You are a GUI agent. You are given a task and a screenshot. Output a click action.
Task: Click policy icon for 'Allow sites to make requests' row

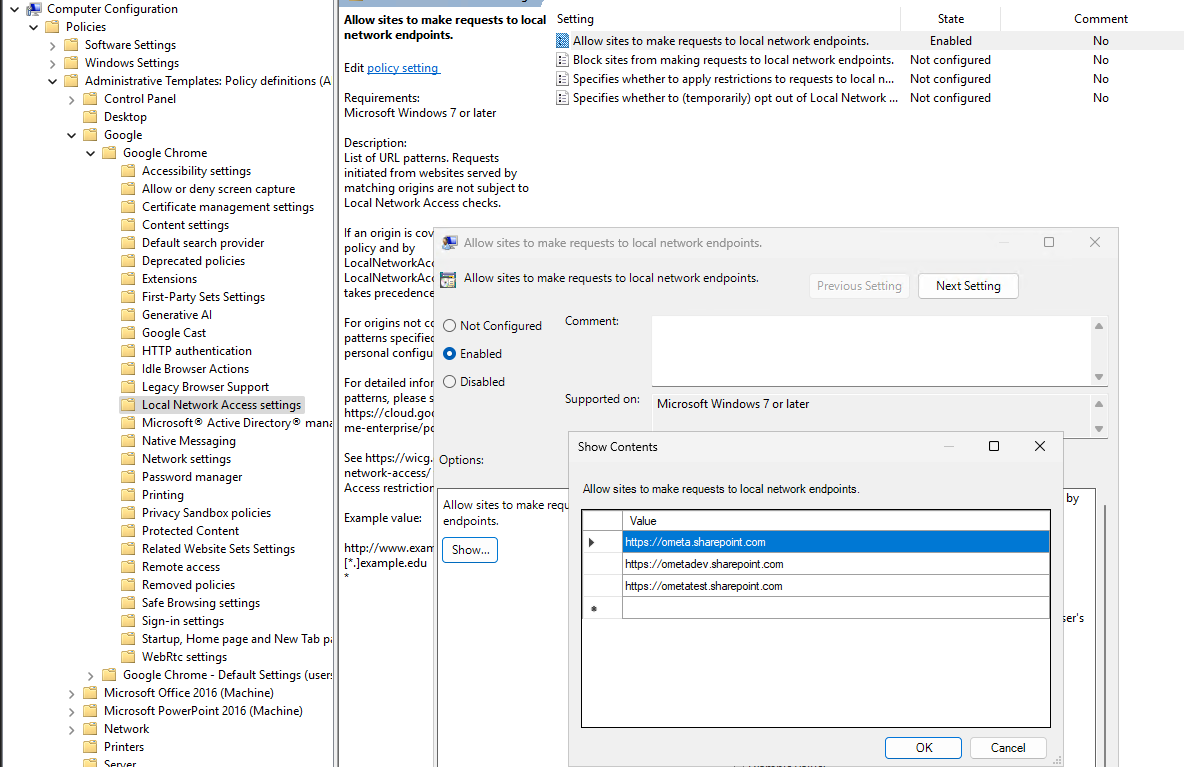(x=563, y=41)
